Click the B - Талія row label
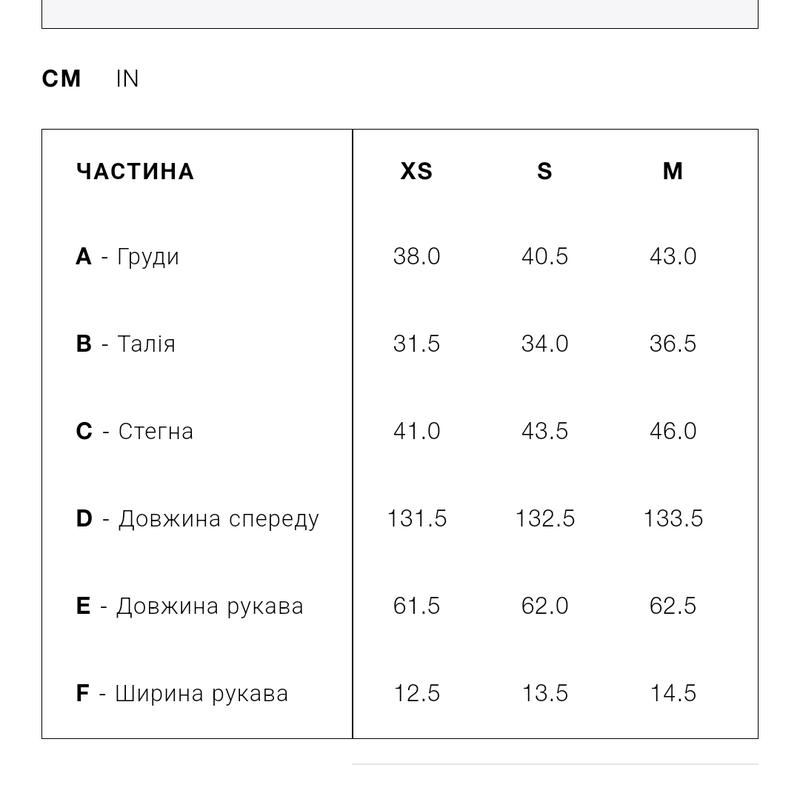Viewport: 800px width, 796px height. pyautogui.click(x=126, y=344)
